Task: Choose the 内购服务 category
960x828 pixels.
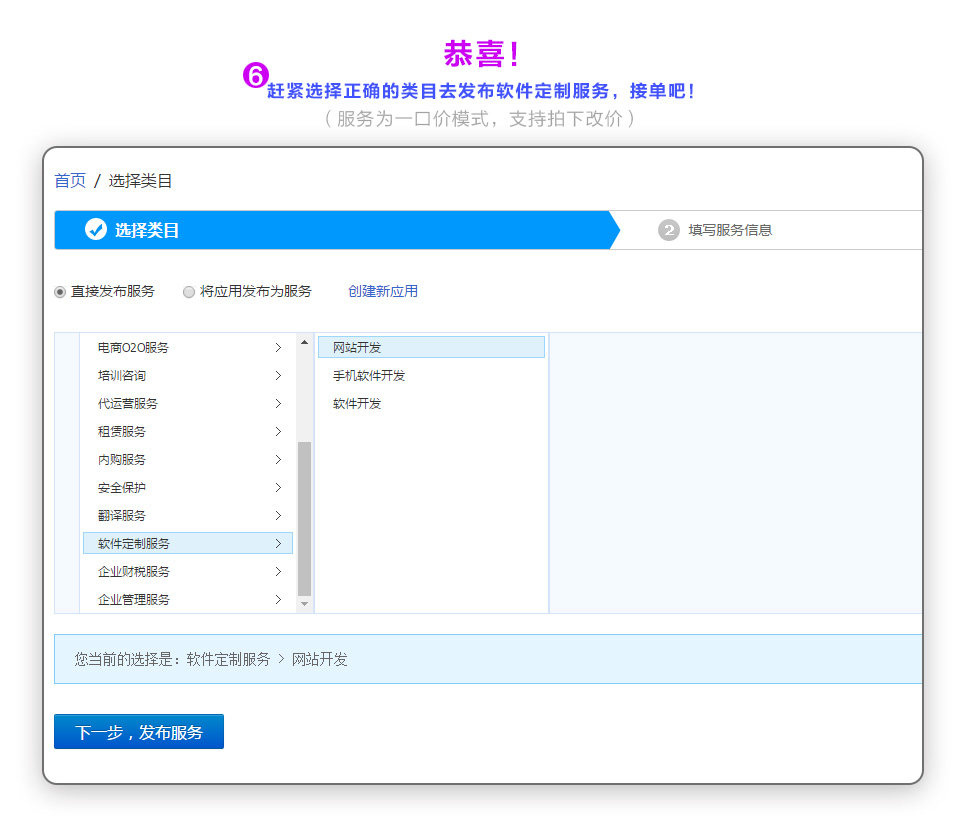Action: click(187, 459)
